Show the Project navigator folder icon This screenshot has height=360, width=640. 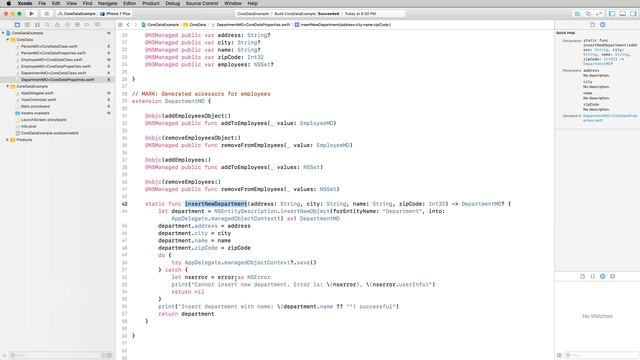(x=17, y=25)
